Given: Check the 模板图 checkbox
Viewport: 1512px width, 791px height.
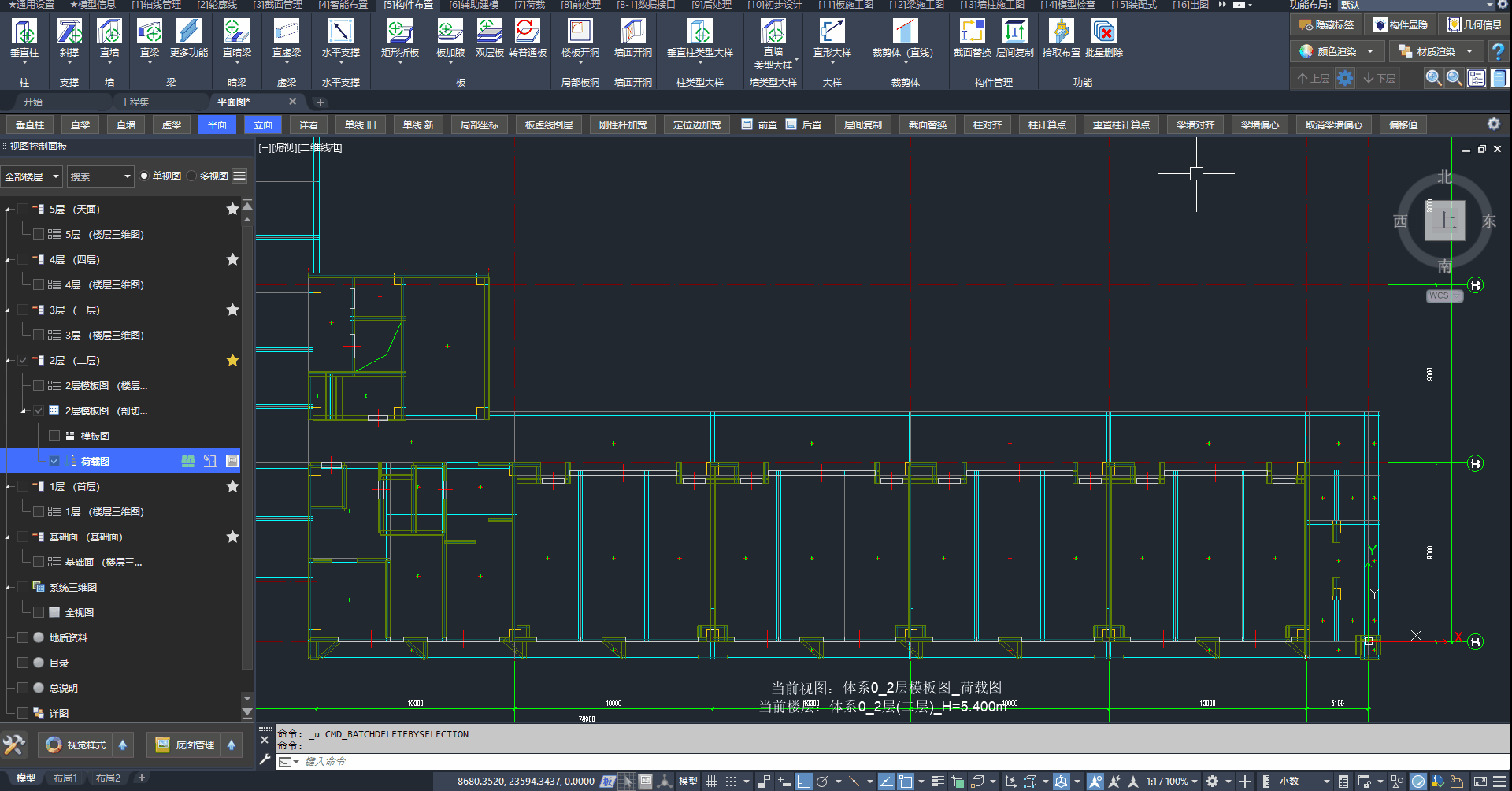Looking at the screenshot, I should click(54, 436).
